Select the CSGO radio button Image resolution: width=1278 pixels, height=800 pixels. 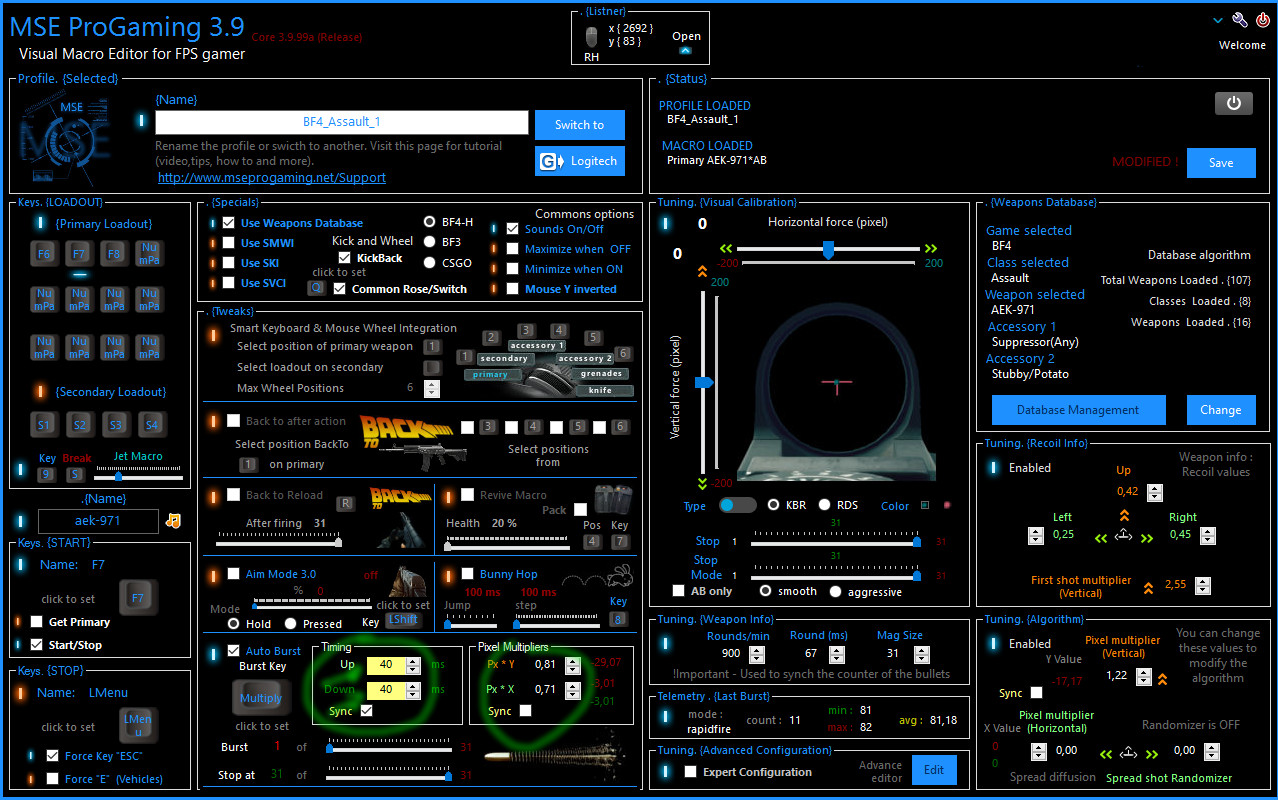coord(430,263)
